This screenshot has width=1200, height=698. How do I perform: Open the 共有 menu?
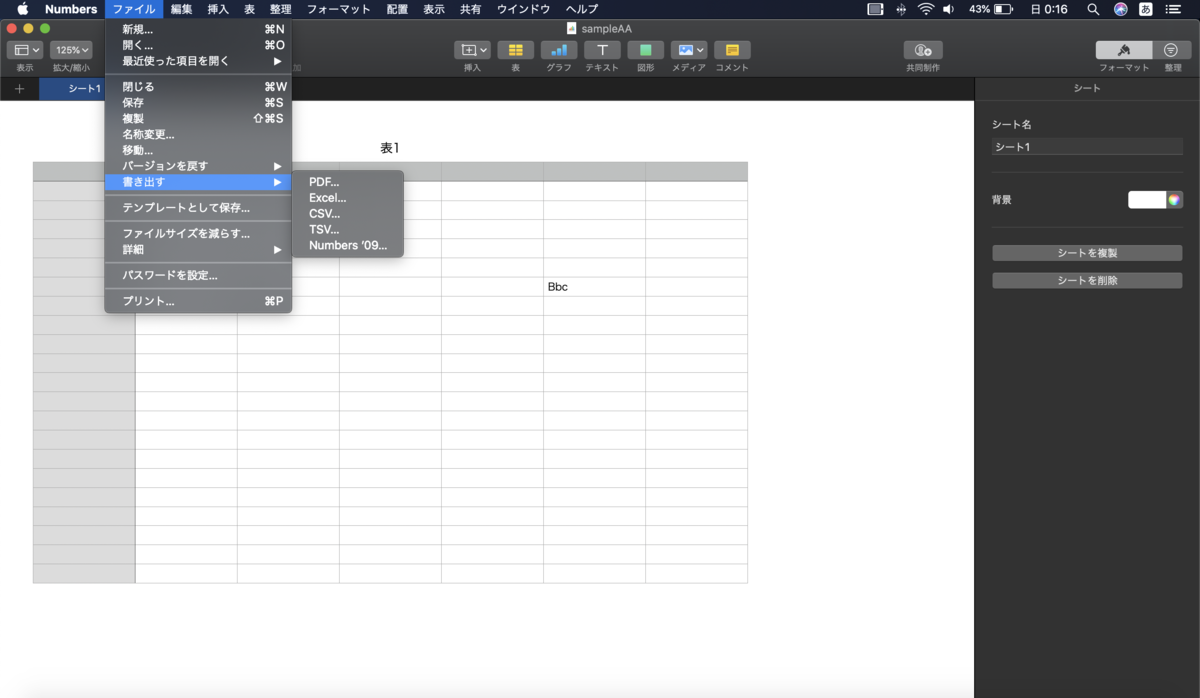click(470, 9)
